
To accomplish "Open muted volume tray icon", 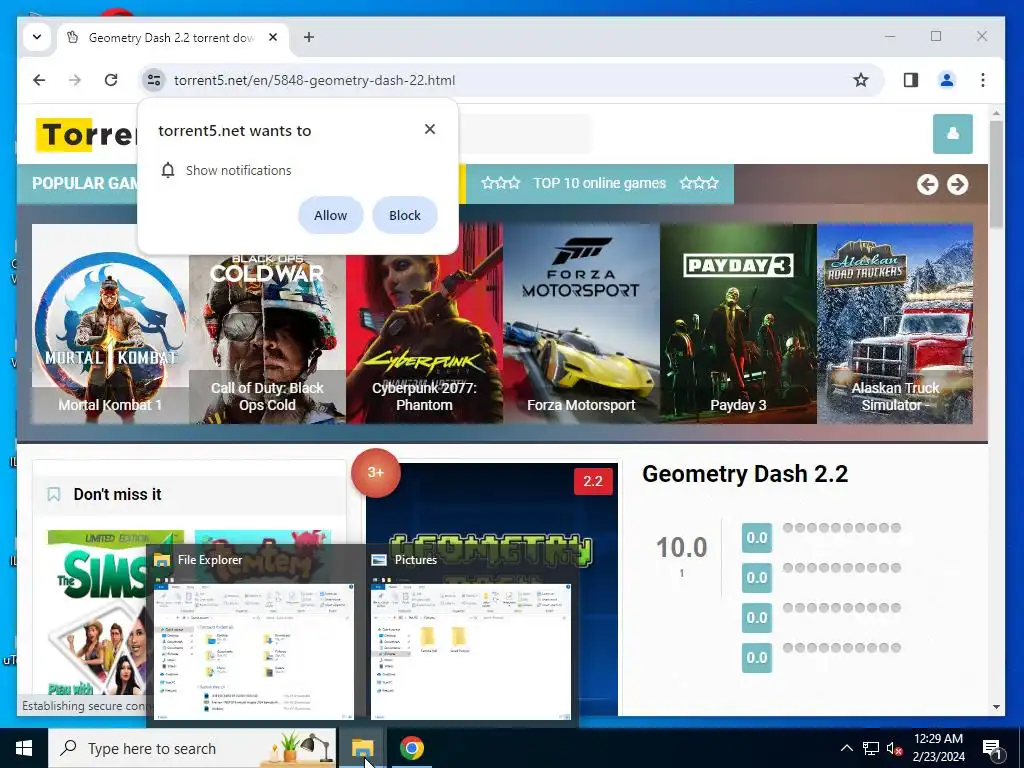I will (894, 748).
